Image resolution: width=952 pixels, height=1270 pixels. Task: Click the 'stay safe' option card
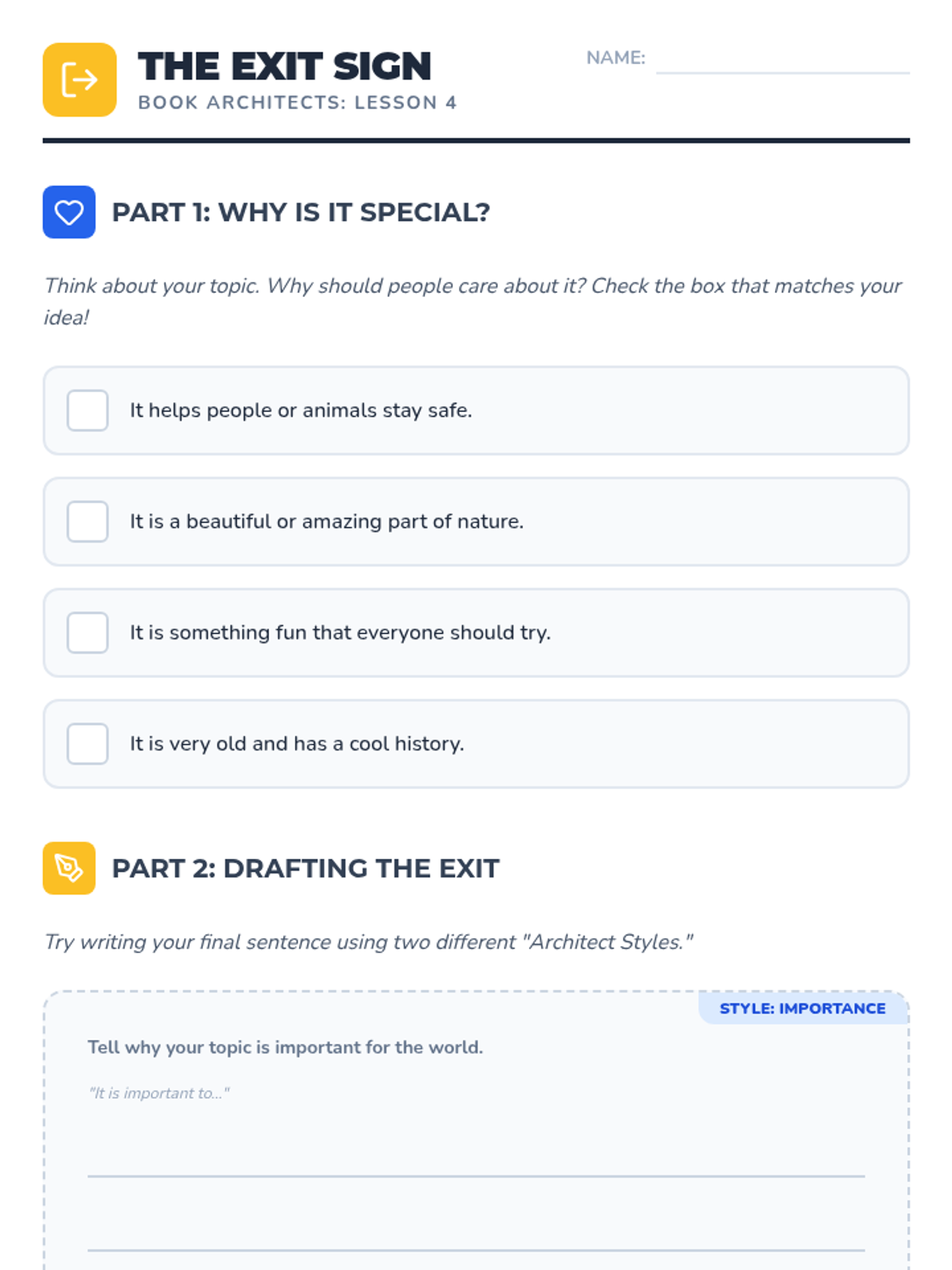pyautogui.click(x=476, y=410)
